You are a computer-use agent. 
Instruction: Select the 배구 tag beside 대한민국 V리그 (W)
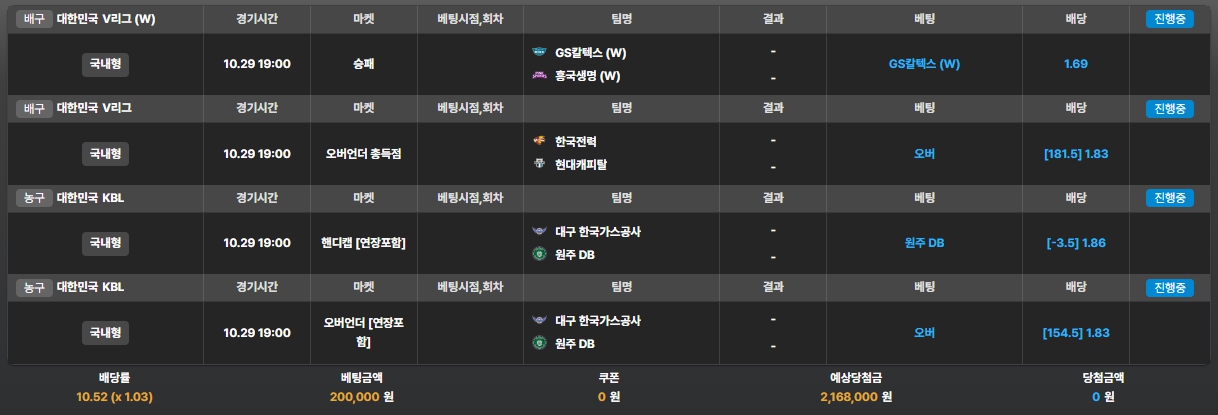[x=35, y=19]
